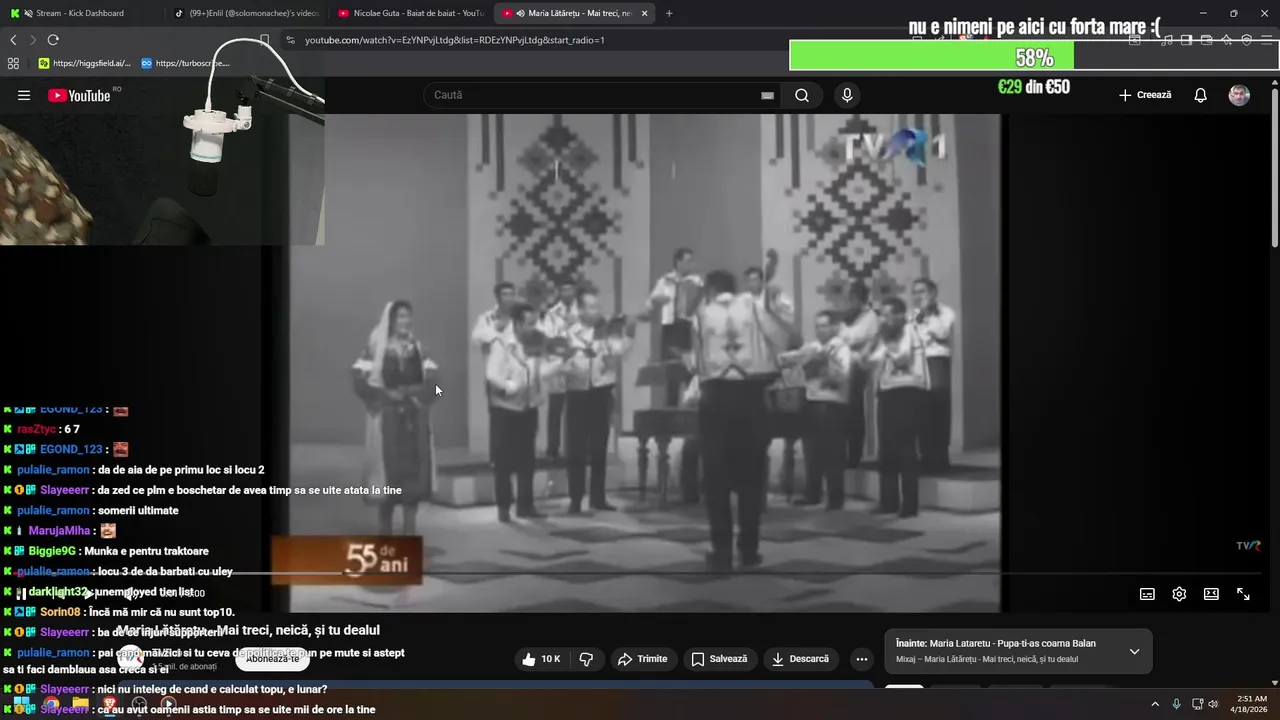1280x720 pixels.
Task: Click the Abonează-te subscribe button
Action: [272, 659]
